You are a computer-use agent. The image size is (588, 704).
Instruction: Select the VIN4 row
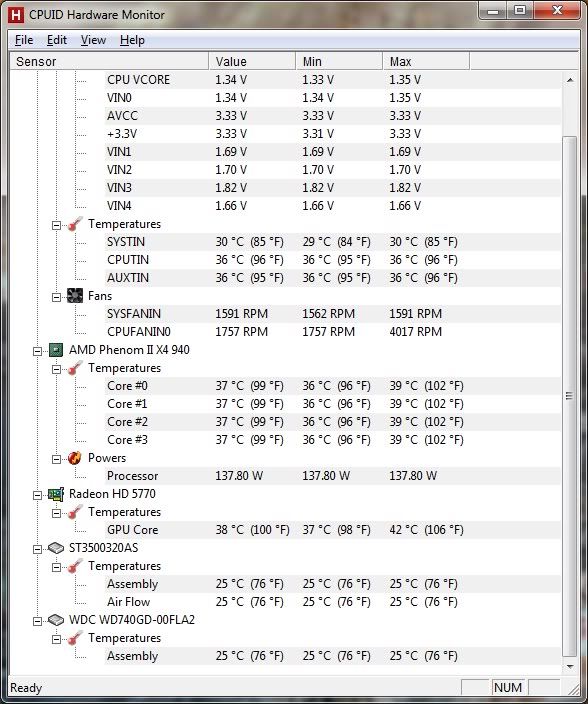[332, 206]
